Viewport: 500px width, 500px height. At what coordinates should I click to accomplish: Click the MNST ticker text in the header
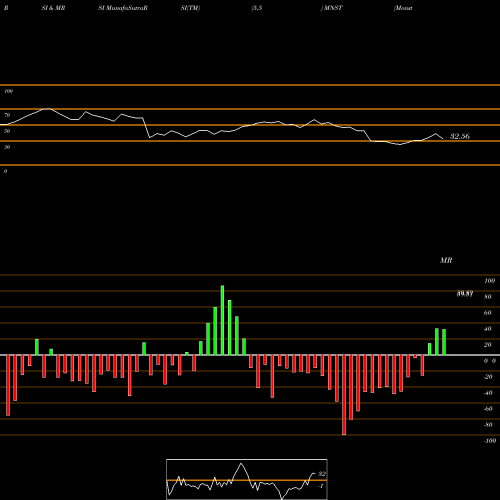pos(333,8)
